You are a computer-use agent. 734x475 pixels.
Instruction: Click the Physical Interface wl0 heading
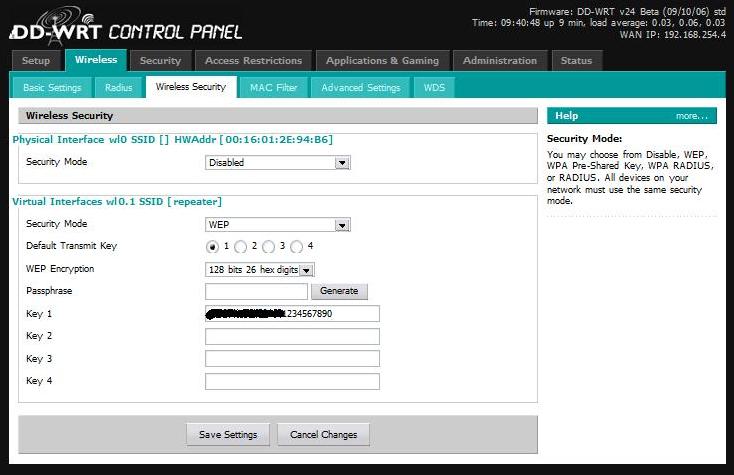click(x=172, y=139)
